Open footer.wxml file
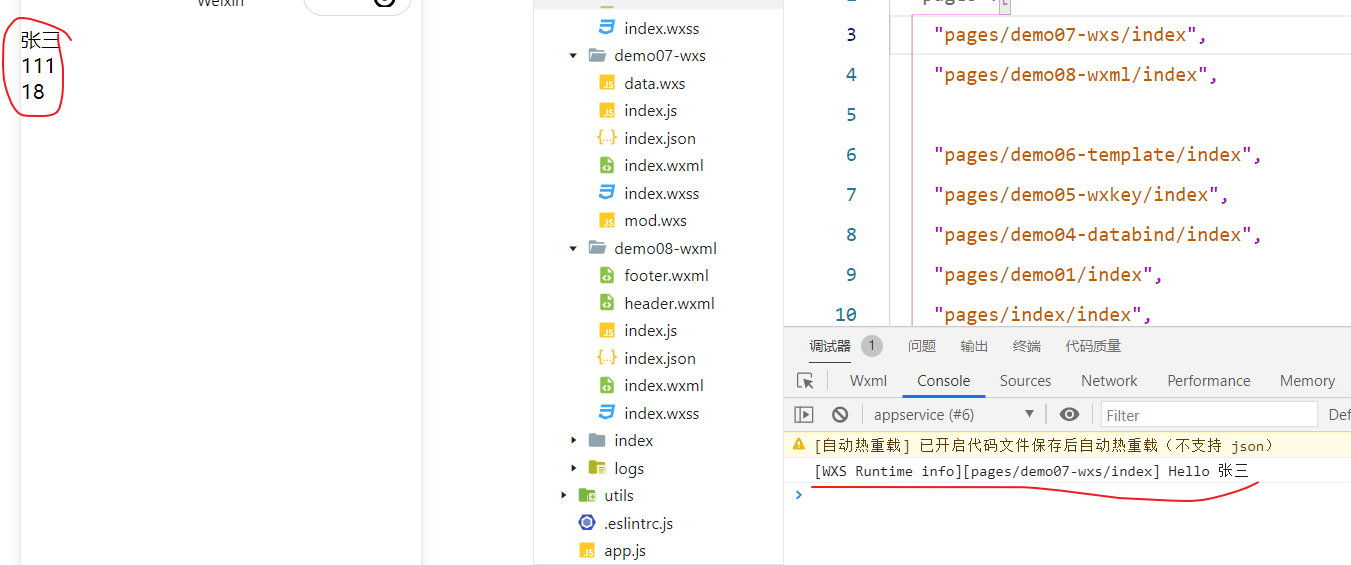This screenshot has height=565, width=1351. coord(666,276)
